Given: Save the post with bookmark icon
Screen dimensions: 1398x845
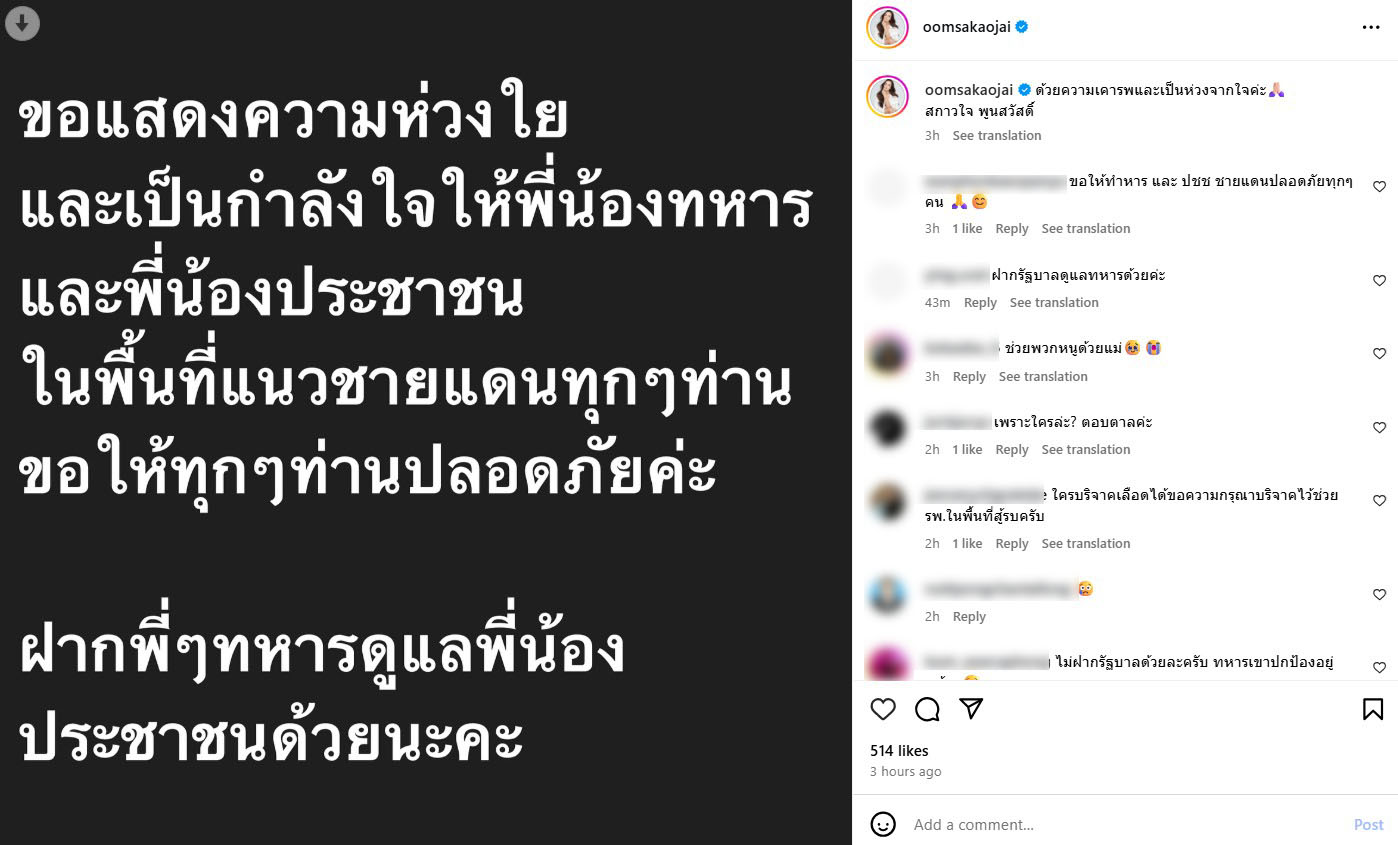Looking at the screenshot, I should click(x=1373, y=709).
